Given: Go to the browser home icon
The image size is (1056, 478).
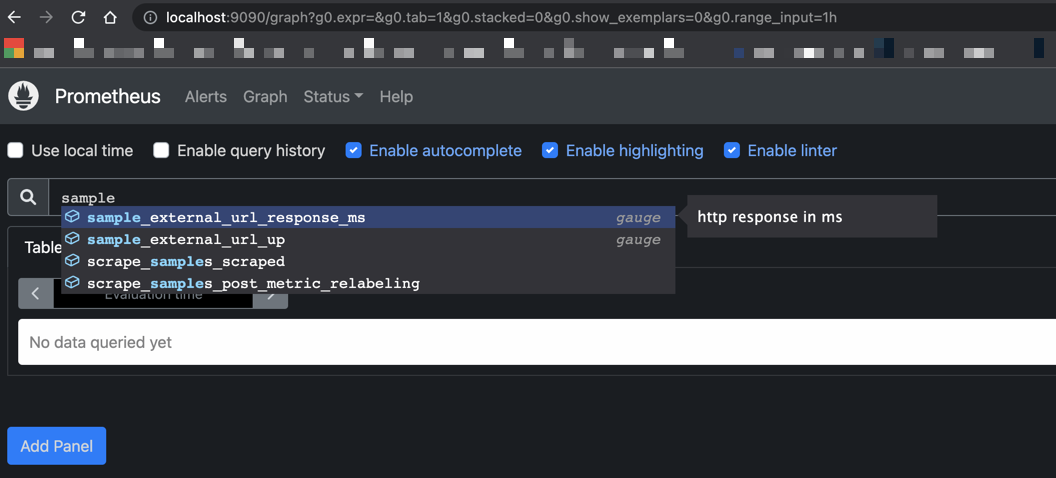Looking at the screenshot, I should (x=110, y=18).
